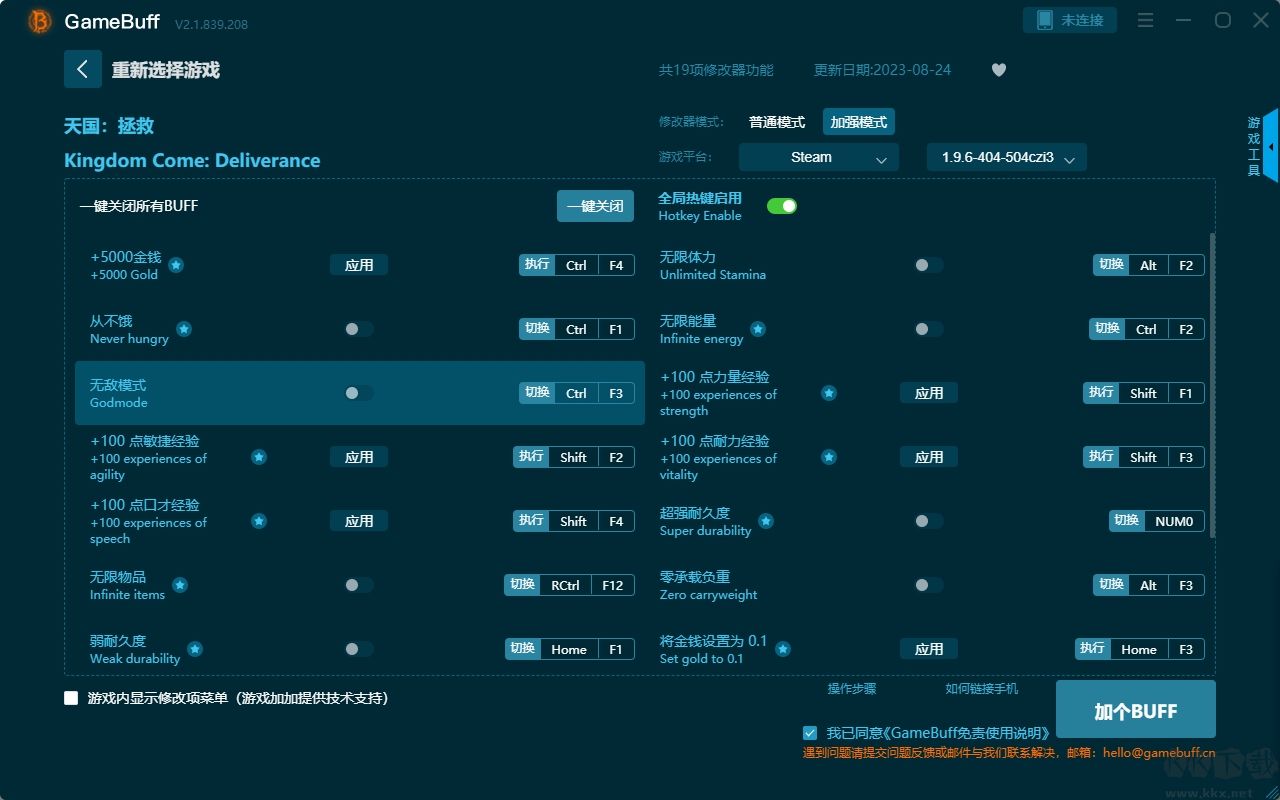Screen dimensions: 1280x800
Task: Click F4 hotkey field for +5000 Gold
Action: click(616, 265)
